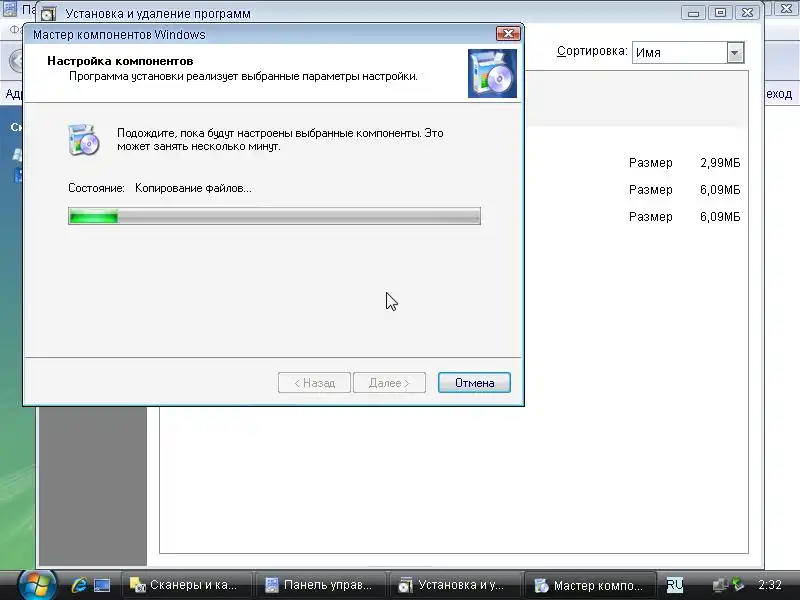The height and width of the screenshot is (600, 800).
Task: Switch to Установка и у... taskbar button
Action: tap(455, 585)
